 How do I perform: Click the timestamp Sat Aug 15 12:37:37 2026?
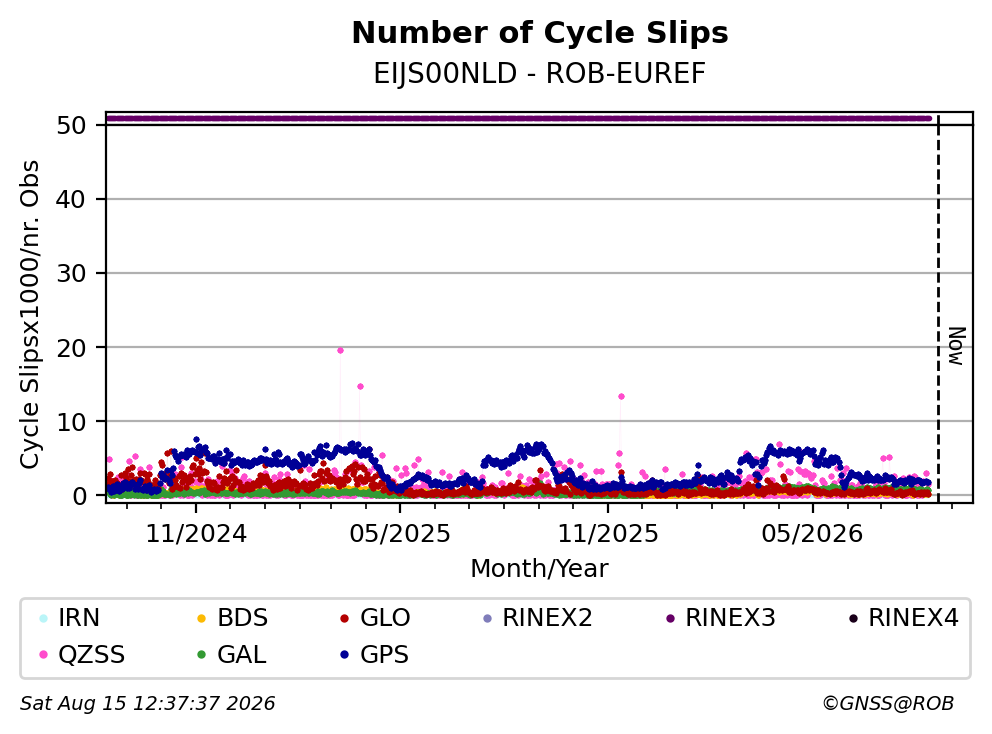[147, 704]
